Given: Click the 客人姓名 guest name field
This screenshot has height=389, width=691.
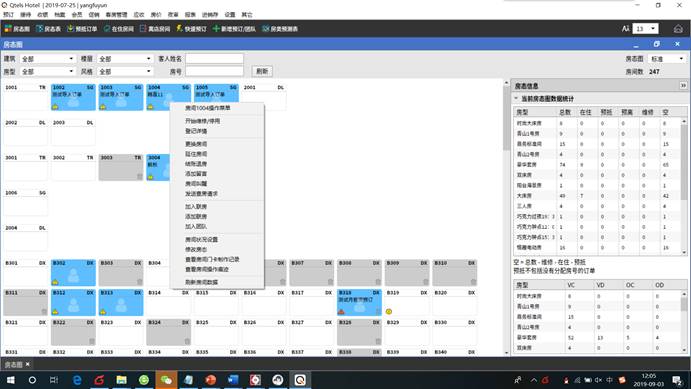Looking at the screenshot, I should pos(214,59).
